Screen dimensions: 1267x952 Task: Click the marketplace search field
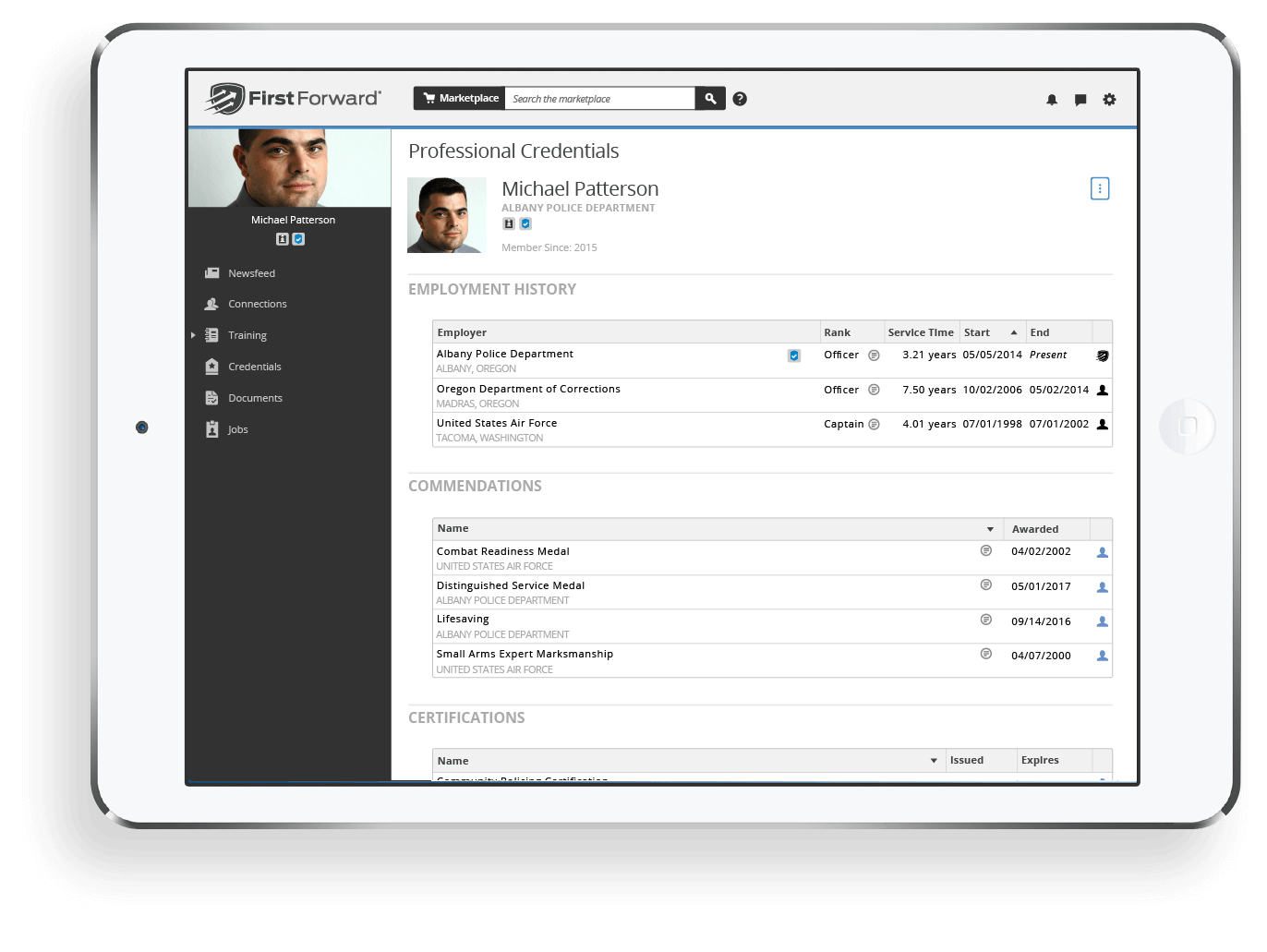[x=599, y=98]
